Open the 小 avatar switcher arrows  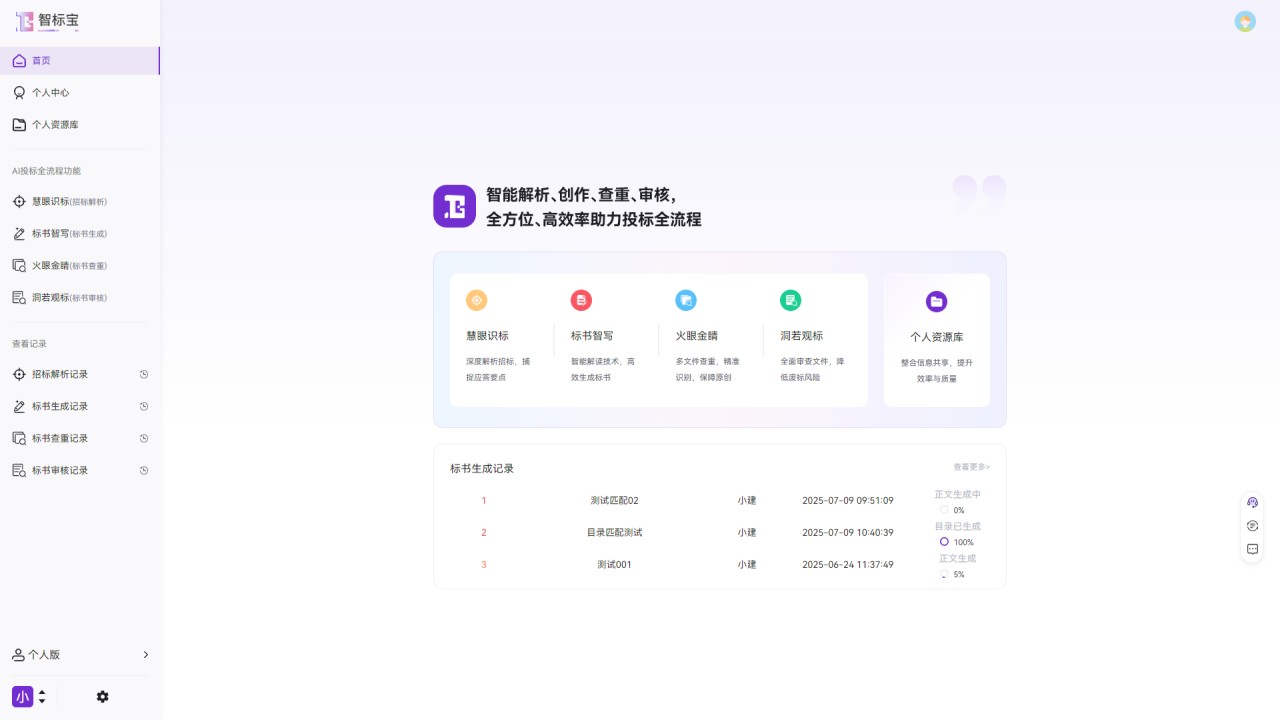pos(43,696)
